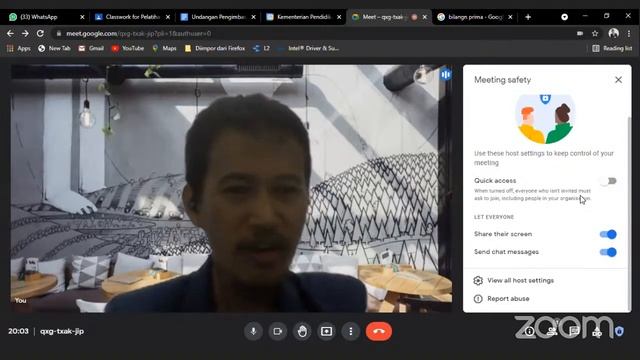Click the meeting code qxg-txak-jip

(62, 331)
